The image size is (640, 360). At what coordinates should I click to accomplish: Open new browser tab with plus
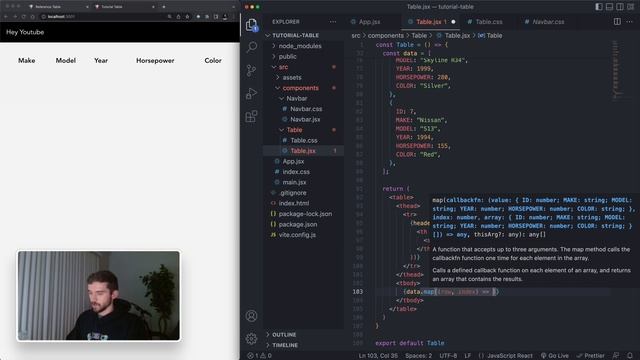point(164,7)
